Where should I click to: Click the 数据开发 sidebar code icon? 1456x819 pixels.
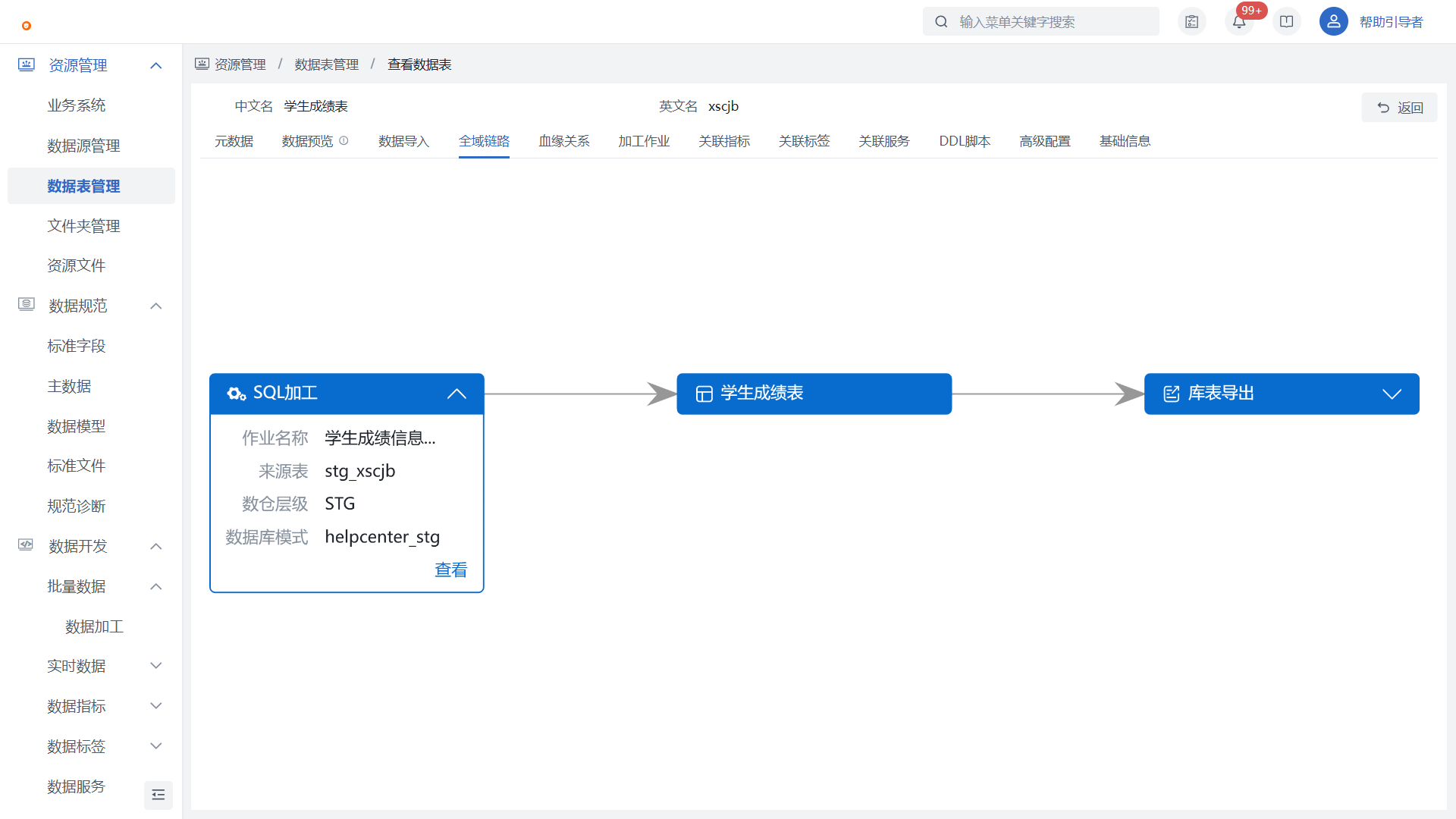tap(27, 545)
